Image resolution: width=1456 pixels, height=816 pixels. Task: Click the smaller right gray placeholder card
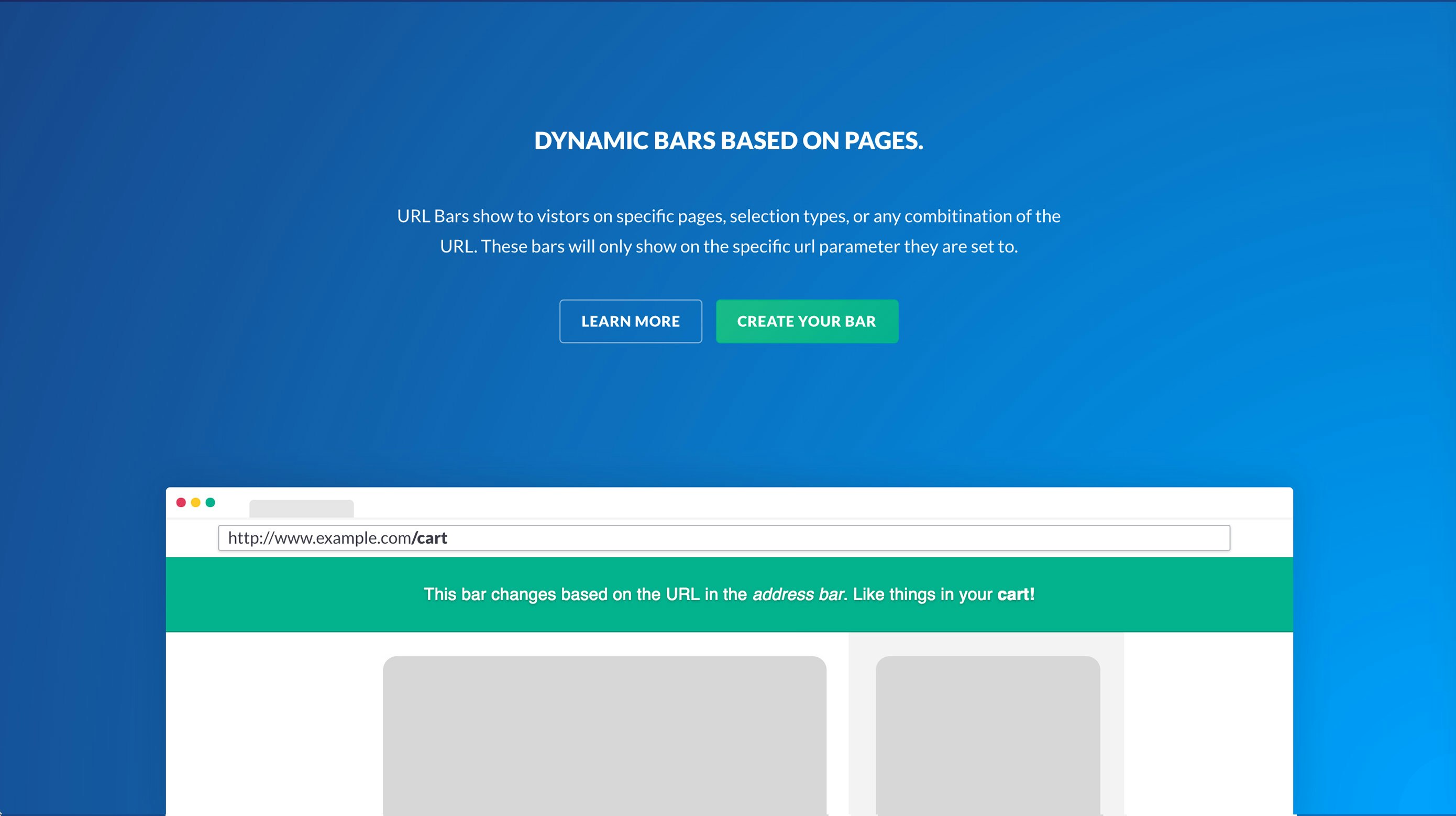click(987, 735)
